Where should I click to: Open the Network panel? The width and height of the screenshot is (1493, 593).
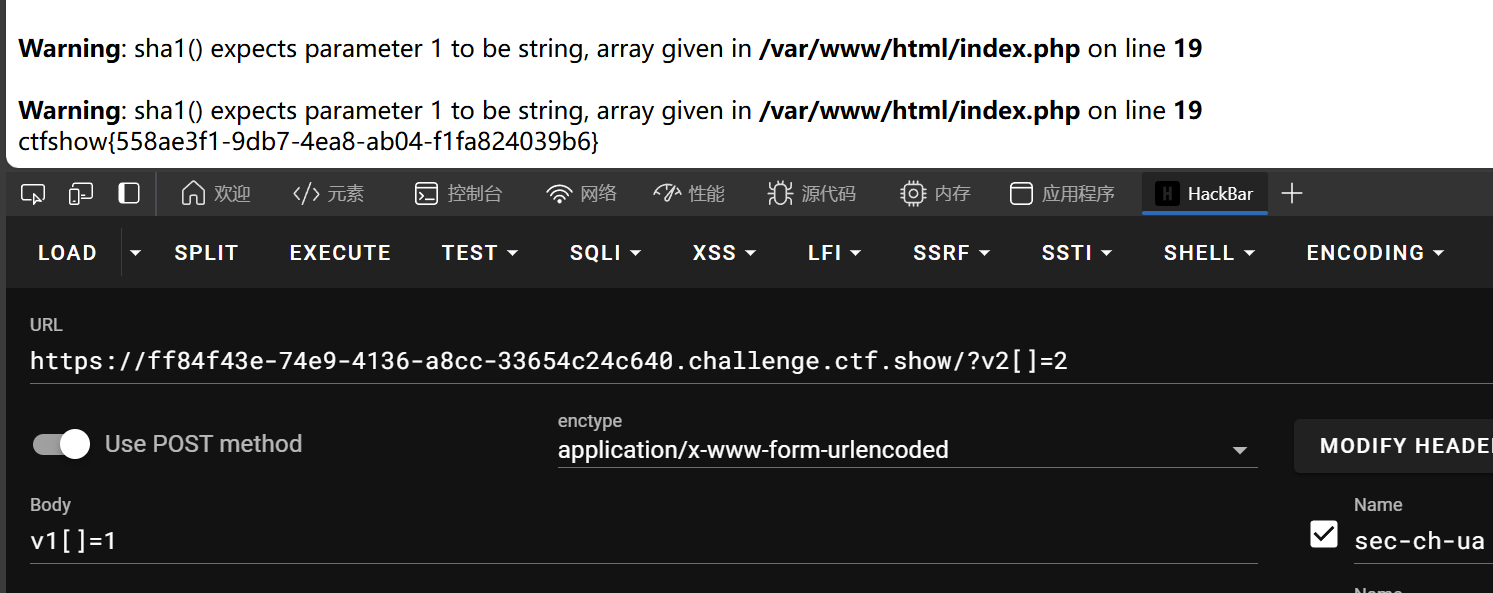click(582, 194)
